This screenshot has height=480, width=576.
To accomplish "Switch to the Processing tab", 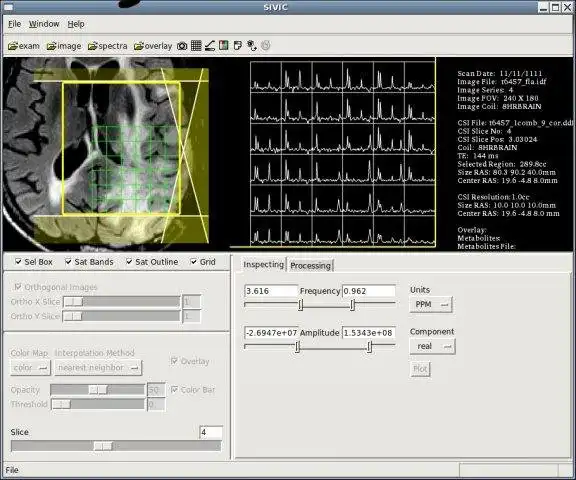I will tap(310, 266).
